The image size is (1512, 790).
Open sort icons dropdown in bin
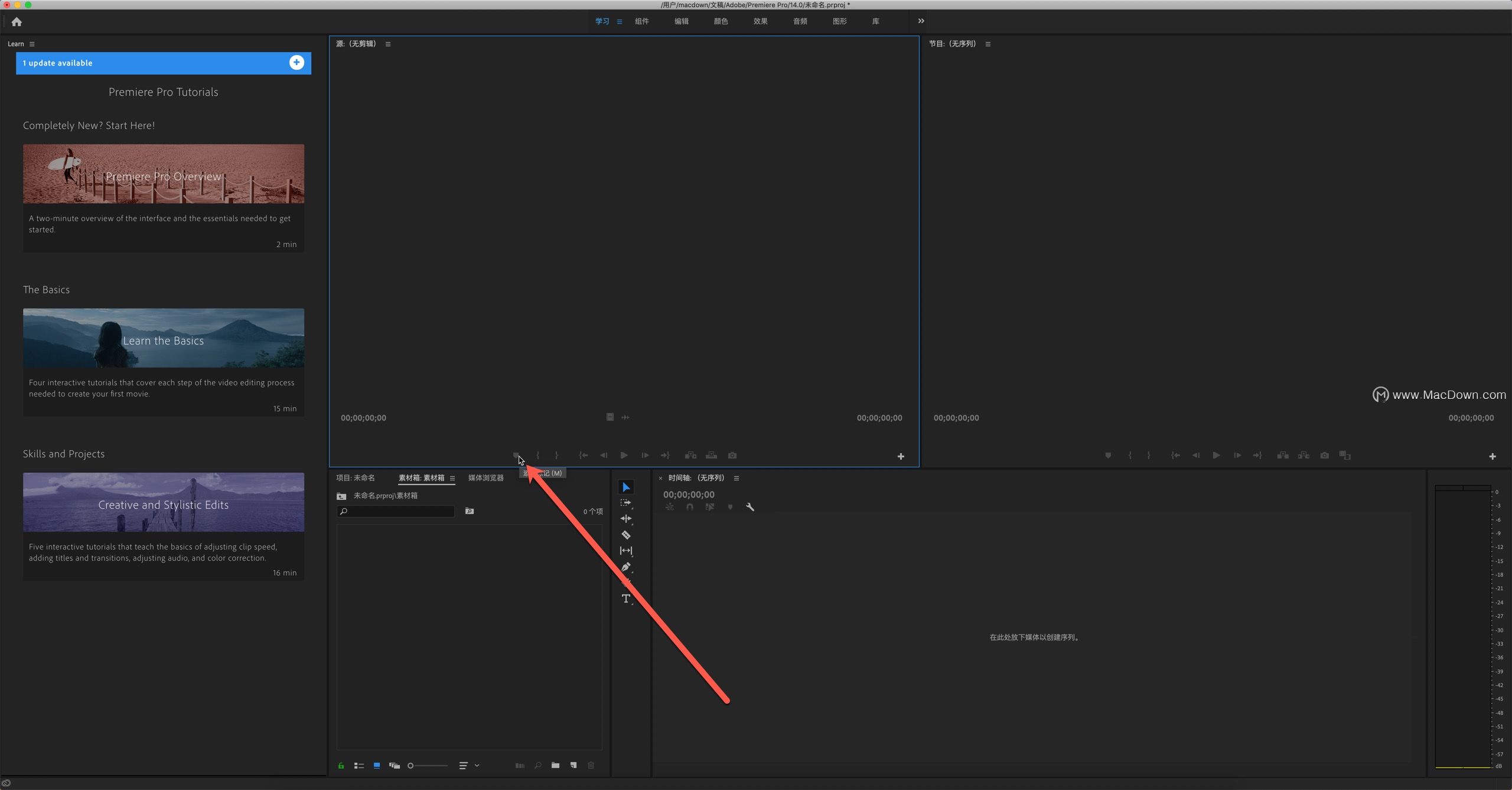coord(469,766)
